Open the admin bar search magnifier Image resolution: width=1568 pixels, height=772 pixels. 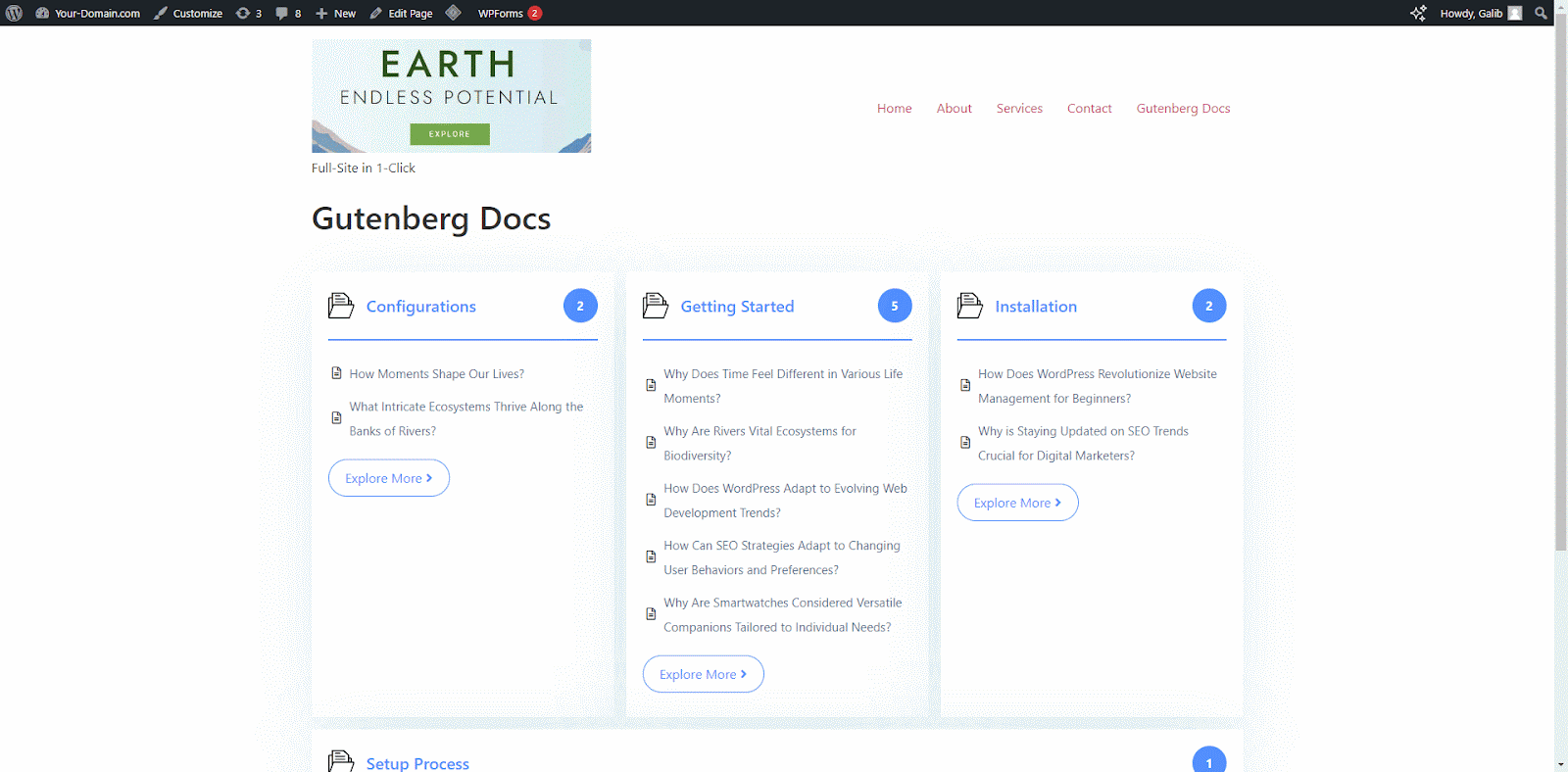(x=1541, y=13)
